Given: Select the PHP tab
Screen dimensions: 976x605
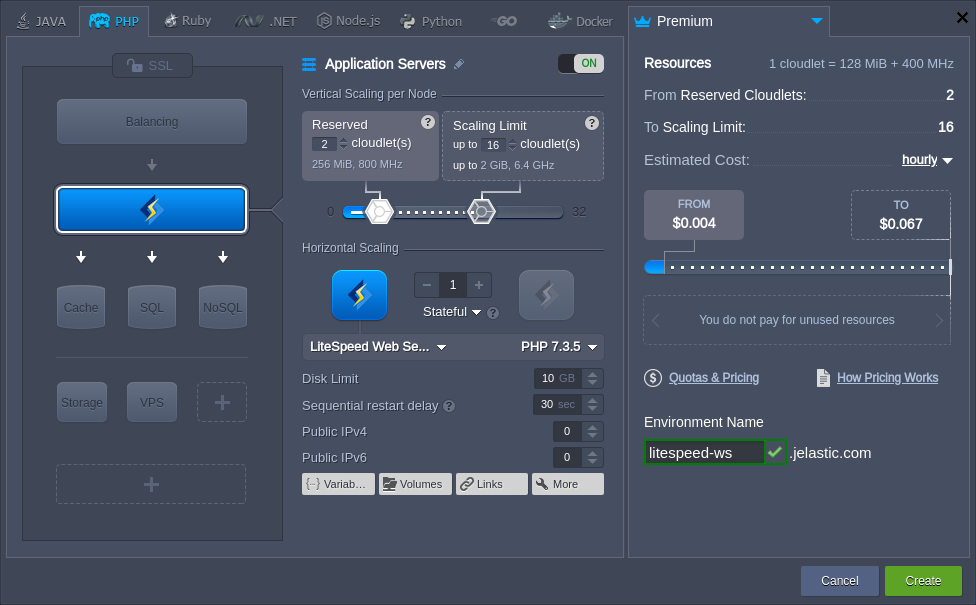Looking at the screenshot, I should [x=114, y=21].
